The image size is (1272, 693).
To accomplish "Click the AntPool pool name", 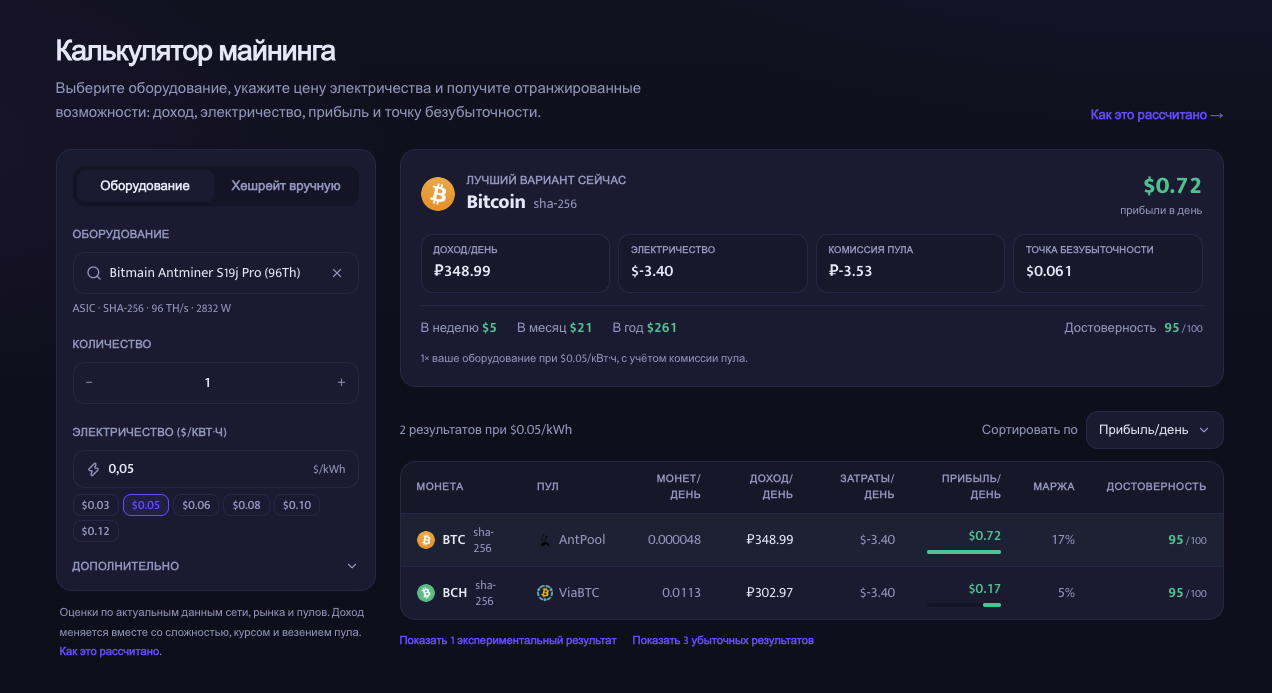I will (x=582, y=540).
